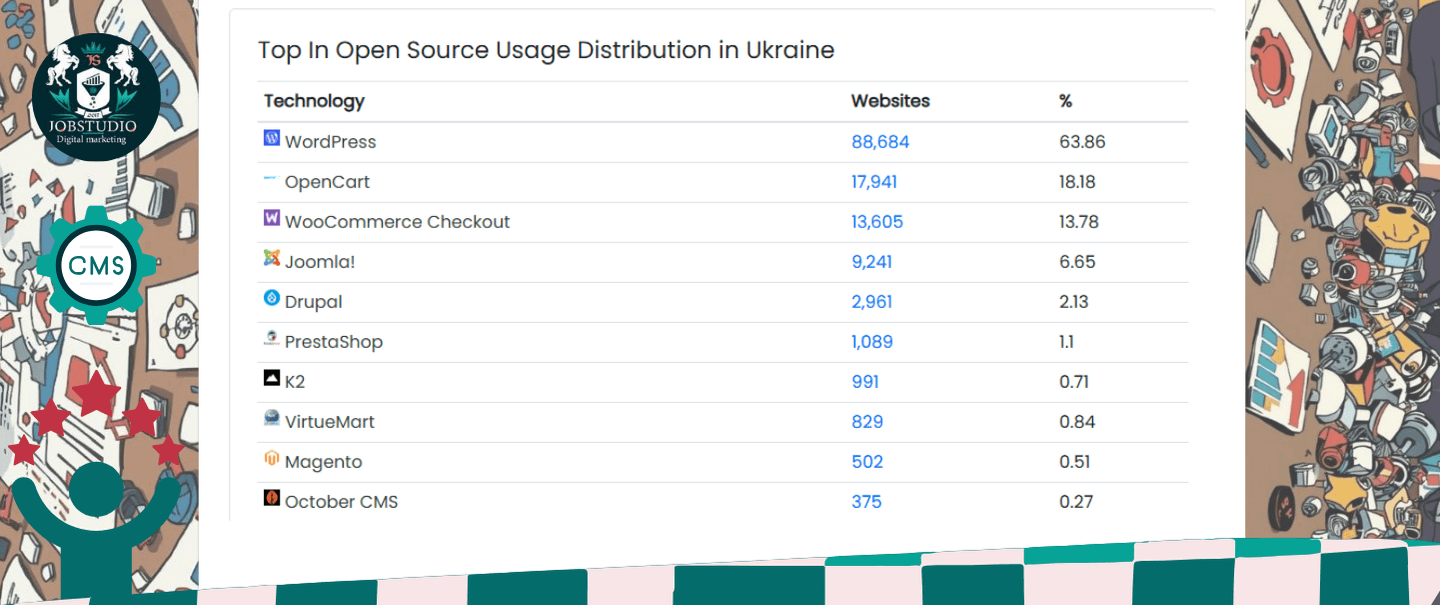Click the 18.18 percentage value
This screenshot has height=605, width=1440.
[1078, 182]
